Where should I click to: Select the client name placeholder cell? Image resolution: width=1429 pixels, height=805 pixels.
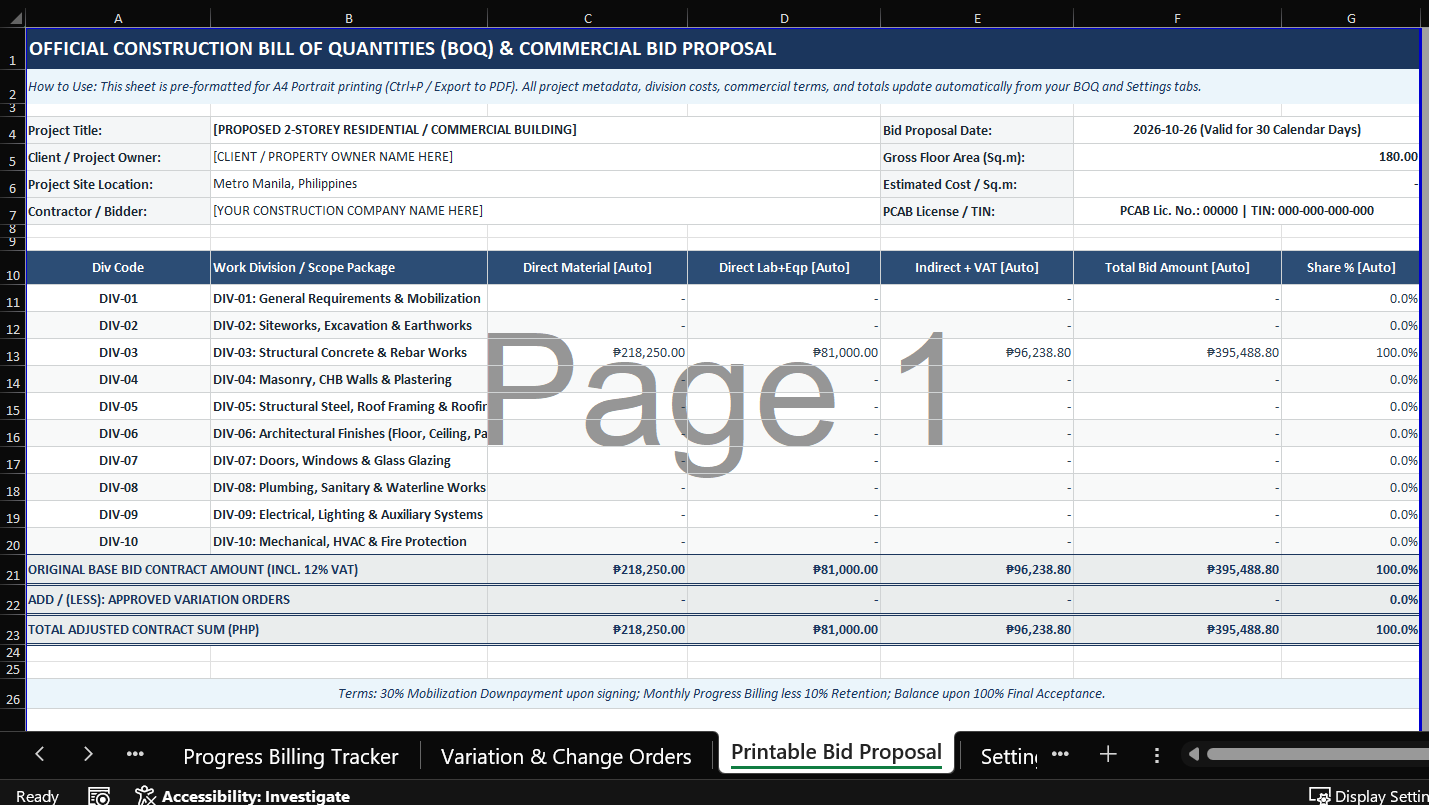pyautogui.click(x=545, y=157)
